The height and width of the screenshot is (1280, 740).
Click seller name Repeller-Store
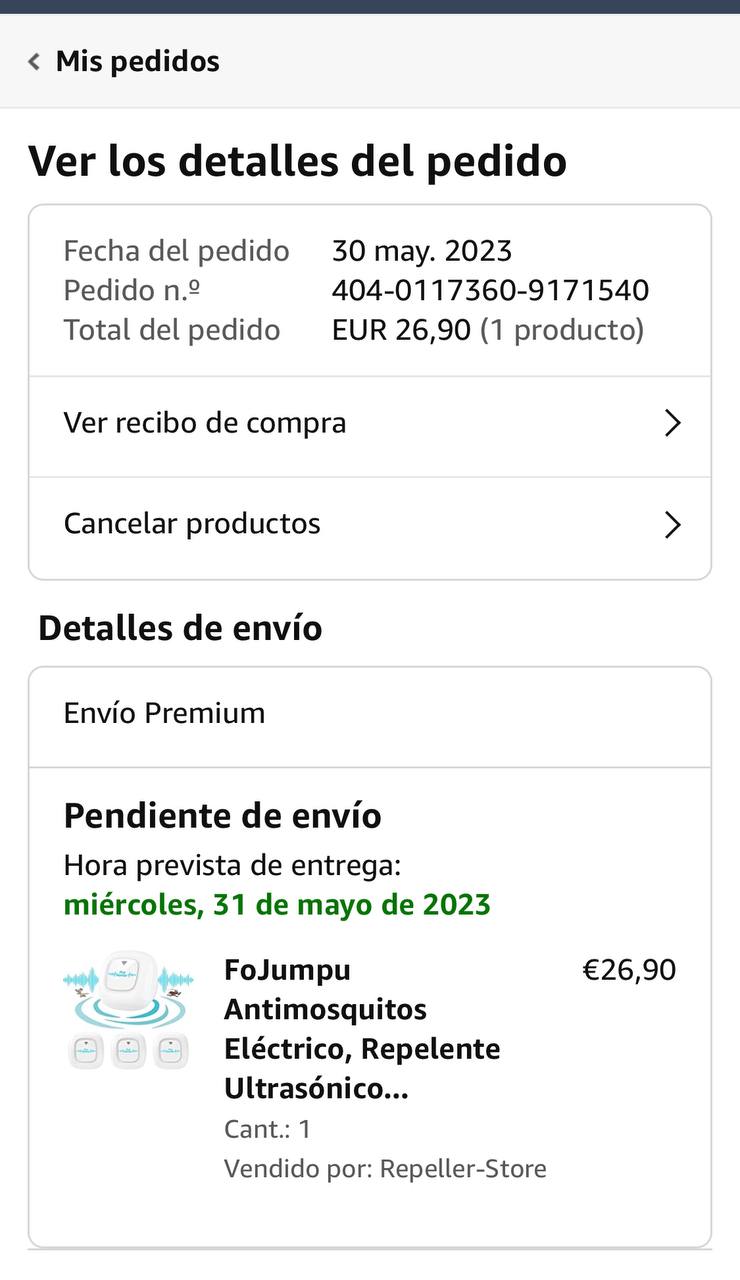pyautogui.click(x=463, y=1169)
